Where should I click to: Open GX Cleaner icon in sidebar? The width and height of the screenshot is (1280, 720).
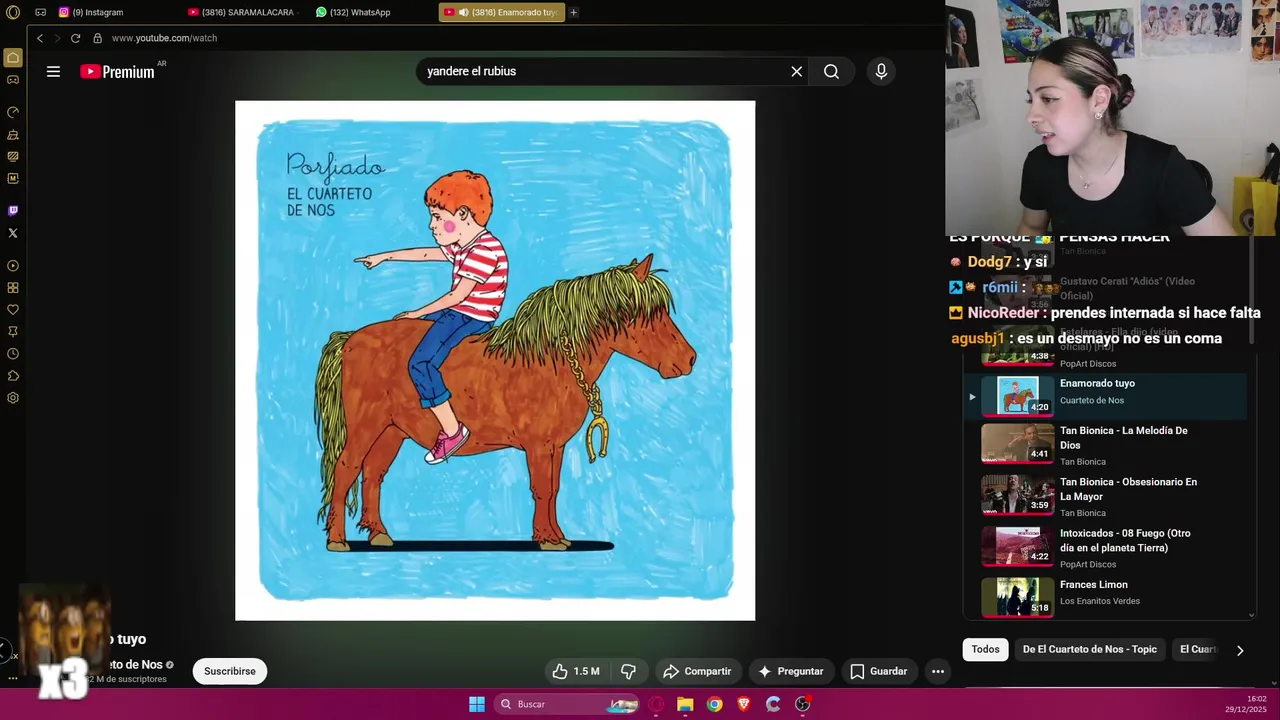pos(13,134)
